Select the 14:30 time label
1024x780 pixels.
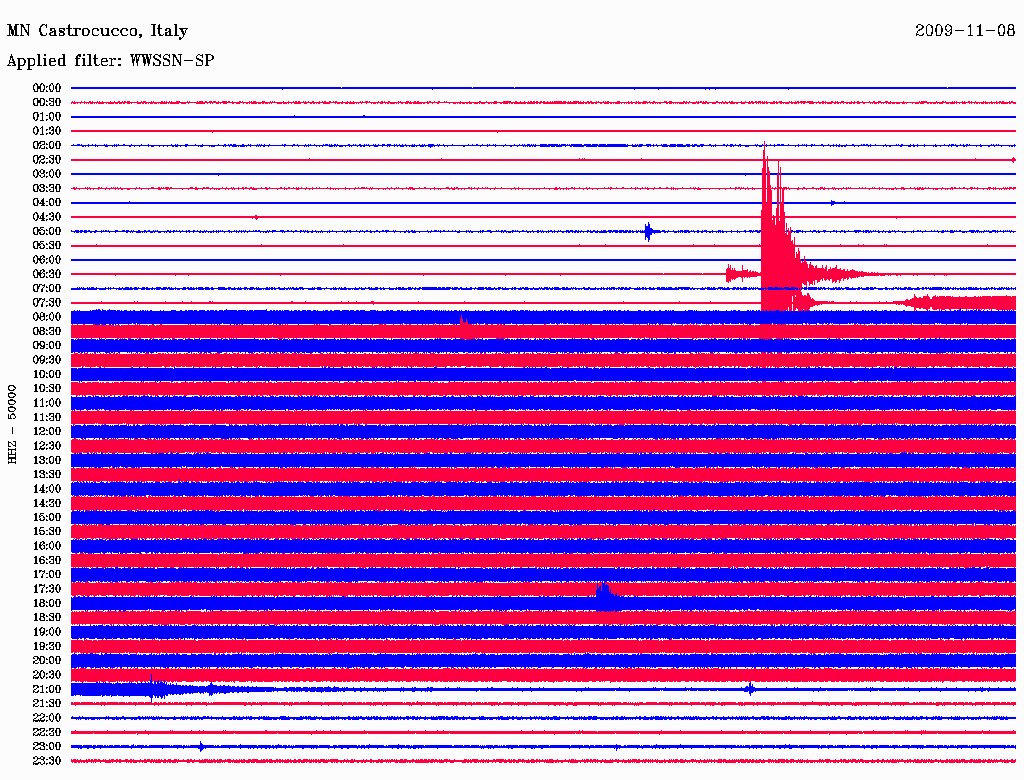[x=47, y=503]
